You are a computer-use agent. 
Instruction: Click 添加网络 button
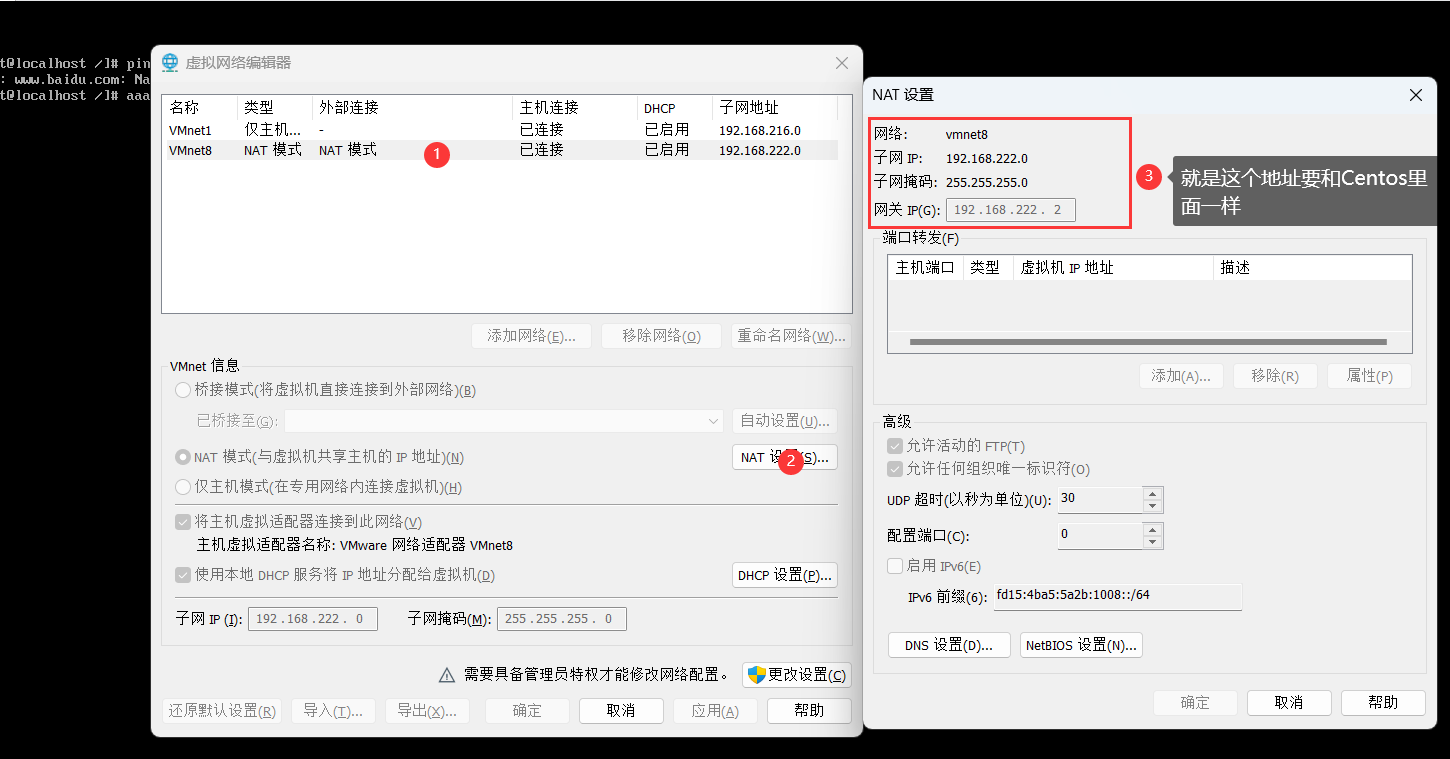click(x=531, y=336)
